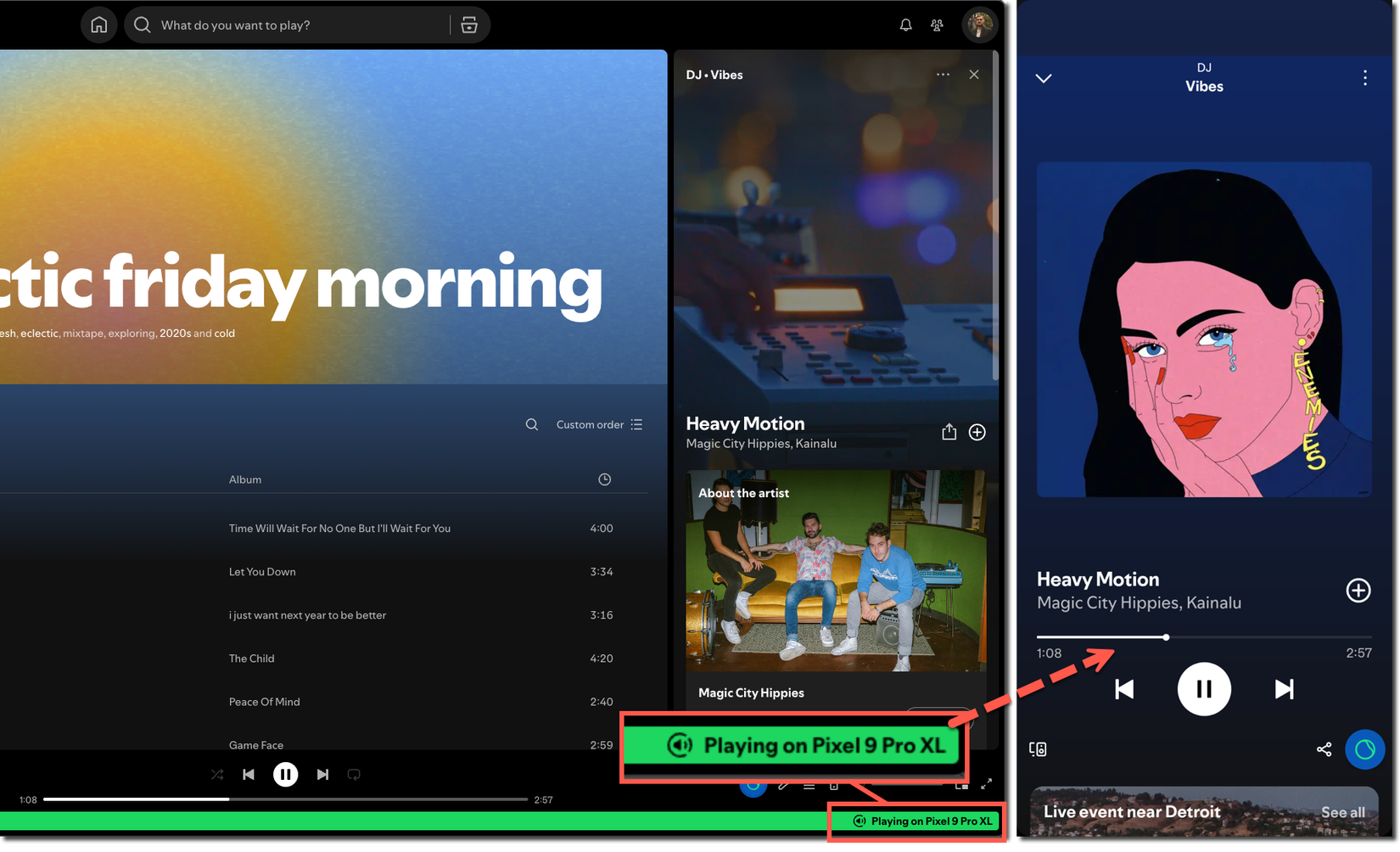
Task: Open the '2020s' tag link
Action: 175,334
